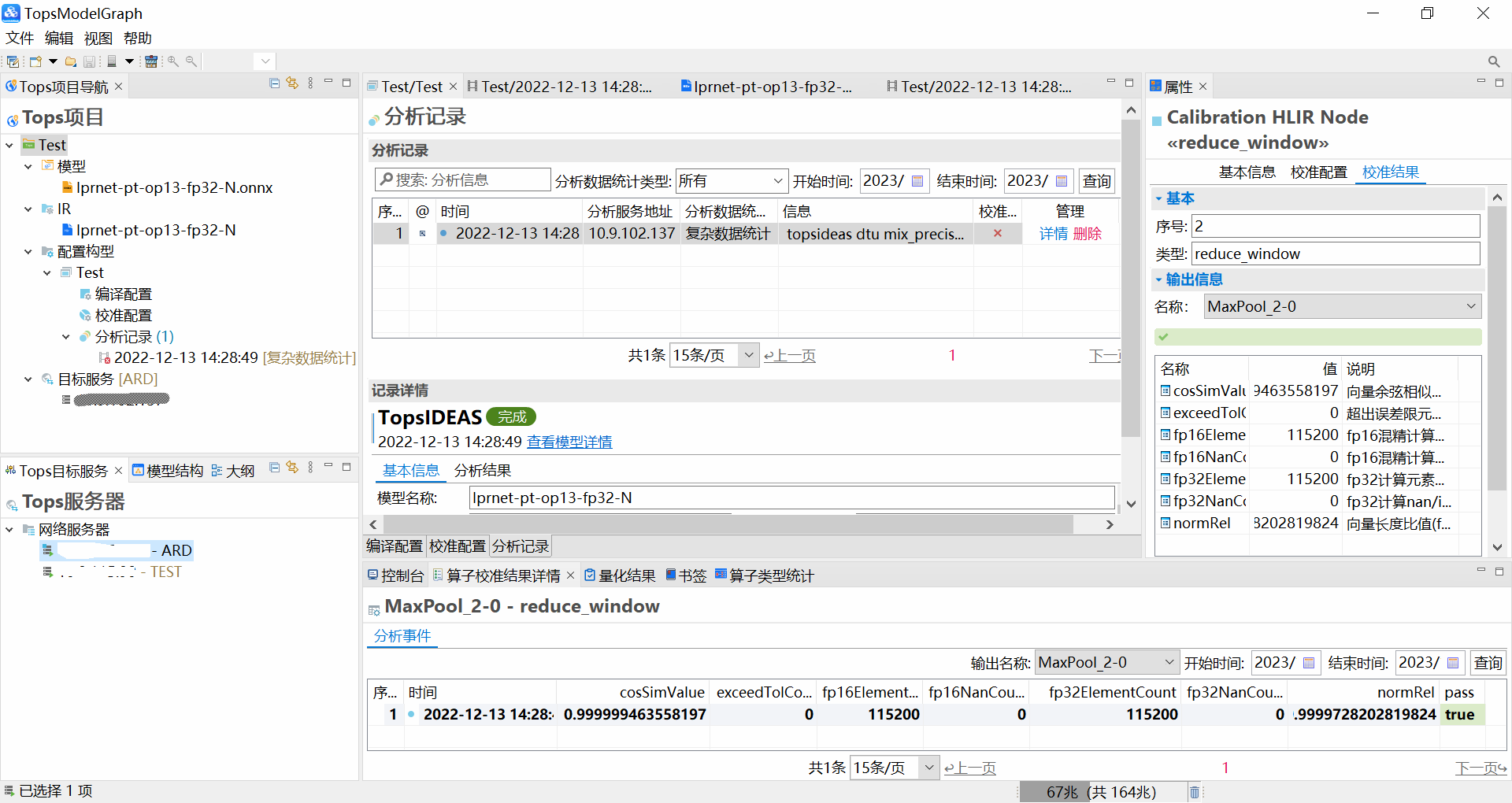The image size is (1512, 803).
Task: Open the 15条/页 dropdown under 分析记录 table
Action: (x=714, y=355)
